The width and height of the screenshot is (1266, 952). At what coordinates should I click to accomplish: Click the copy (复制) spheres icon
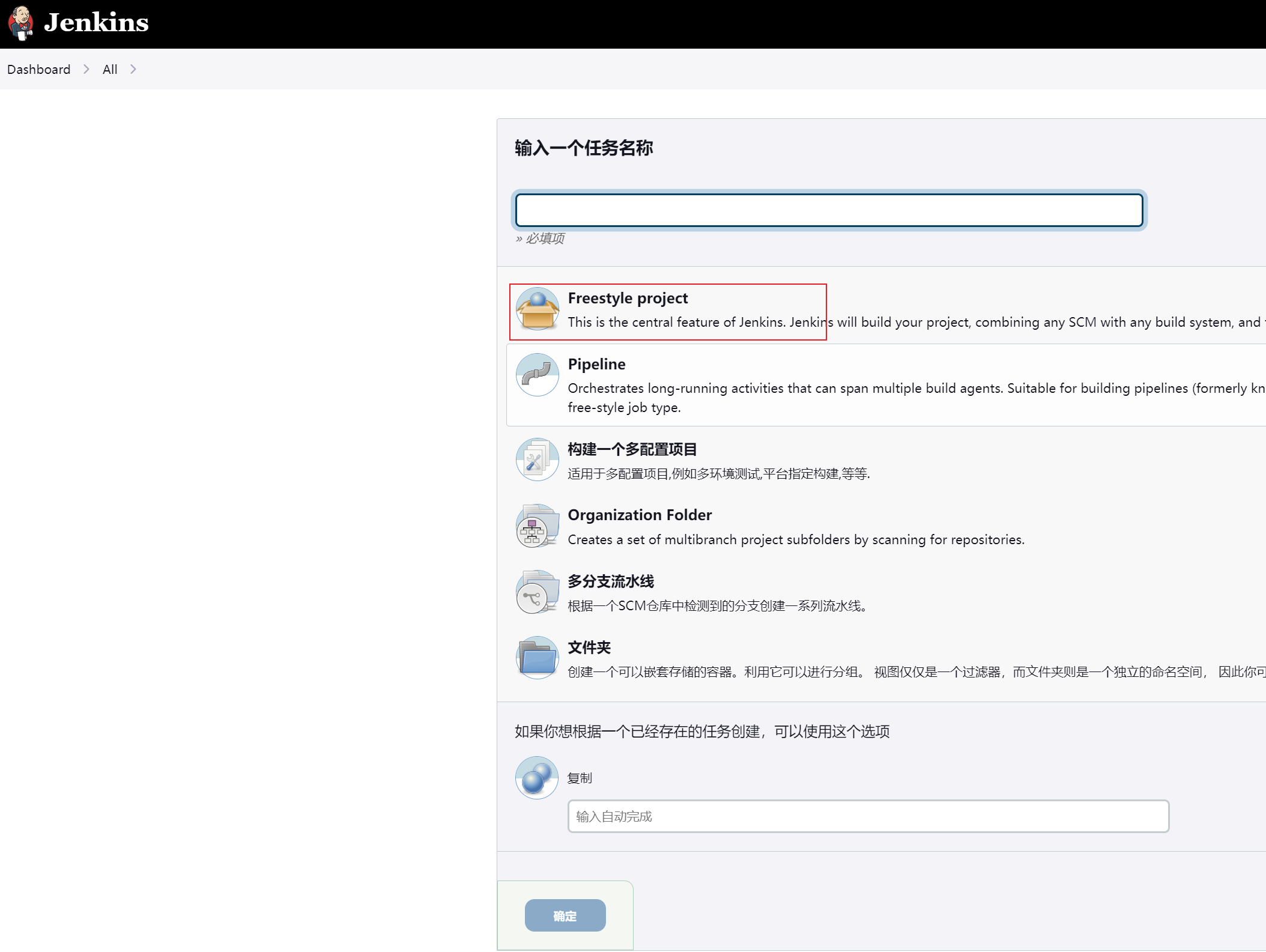(x=537, y=777)
